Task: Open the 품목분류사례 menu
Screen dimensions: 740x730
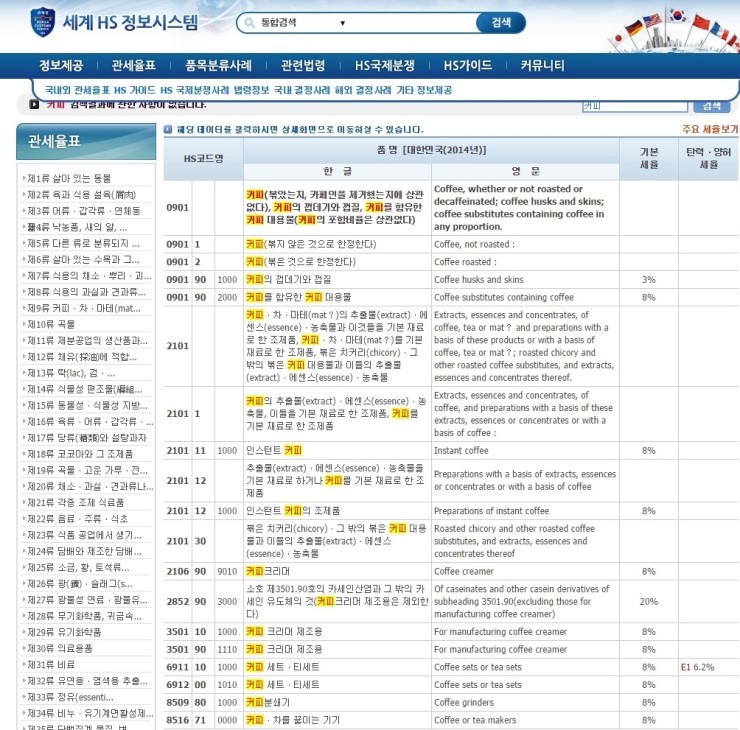Action: (218, 66)
